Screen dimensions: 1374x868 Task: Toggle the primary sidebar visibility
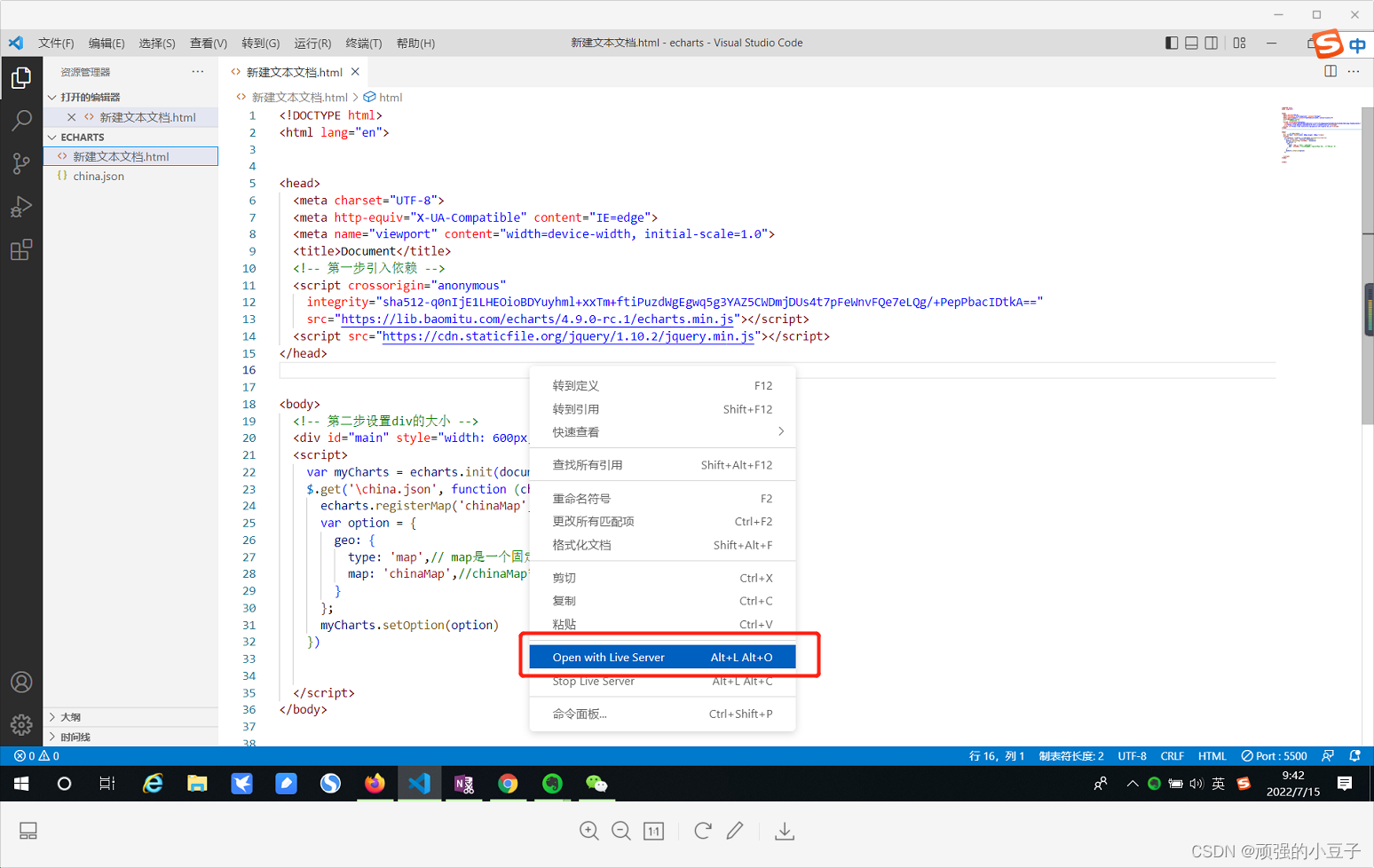(x=1171, y=42)
